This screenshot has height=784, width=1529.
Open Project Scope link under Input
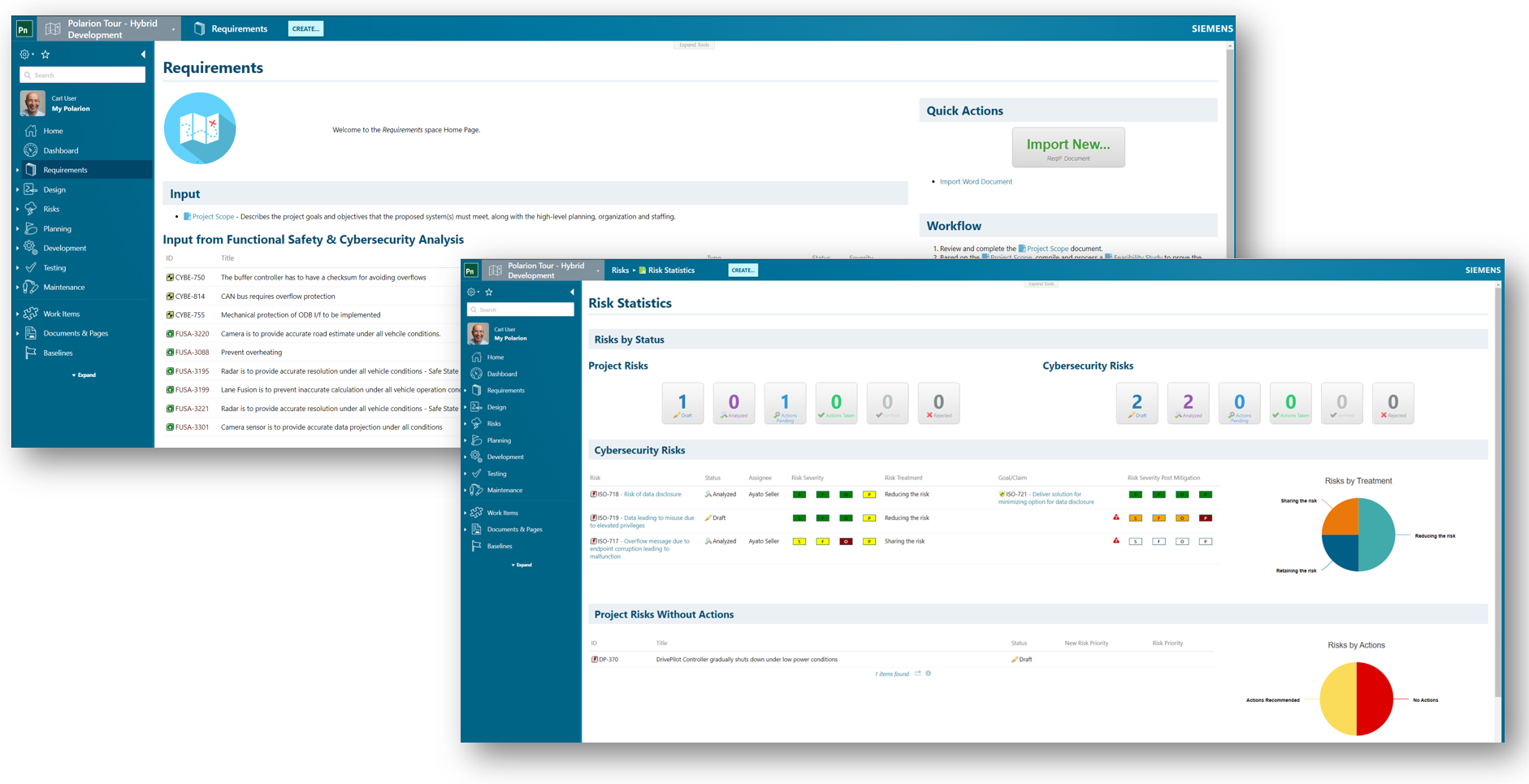coord(213,217)
